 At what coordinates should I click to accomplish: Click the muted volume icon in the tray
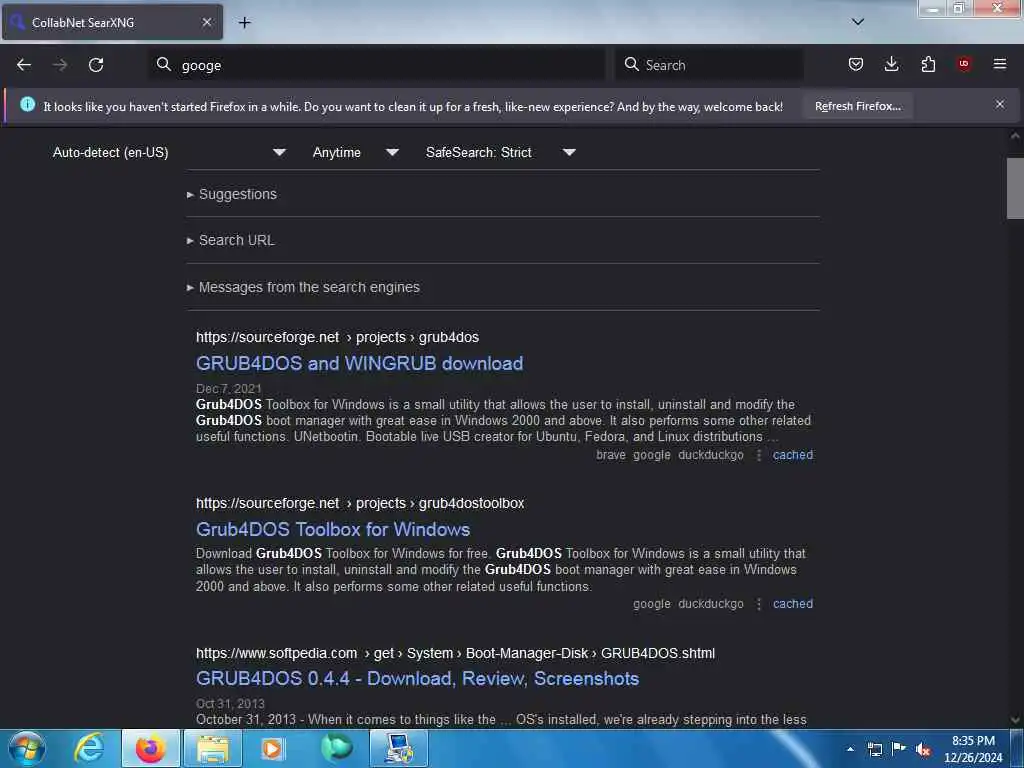click(x=923, y=749)
